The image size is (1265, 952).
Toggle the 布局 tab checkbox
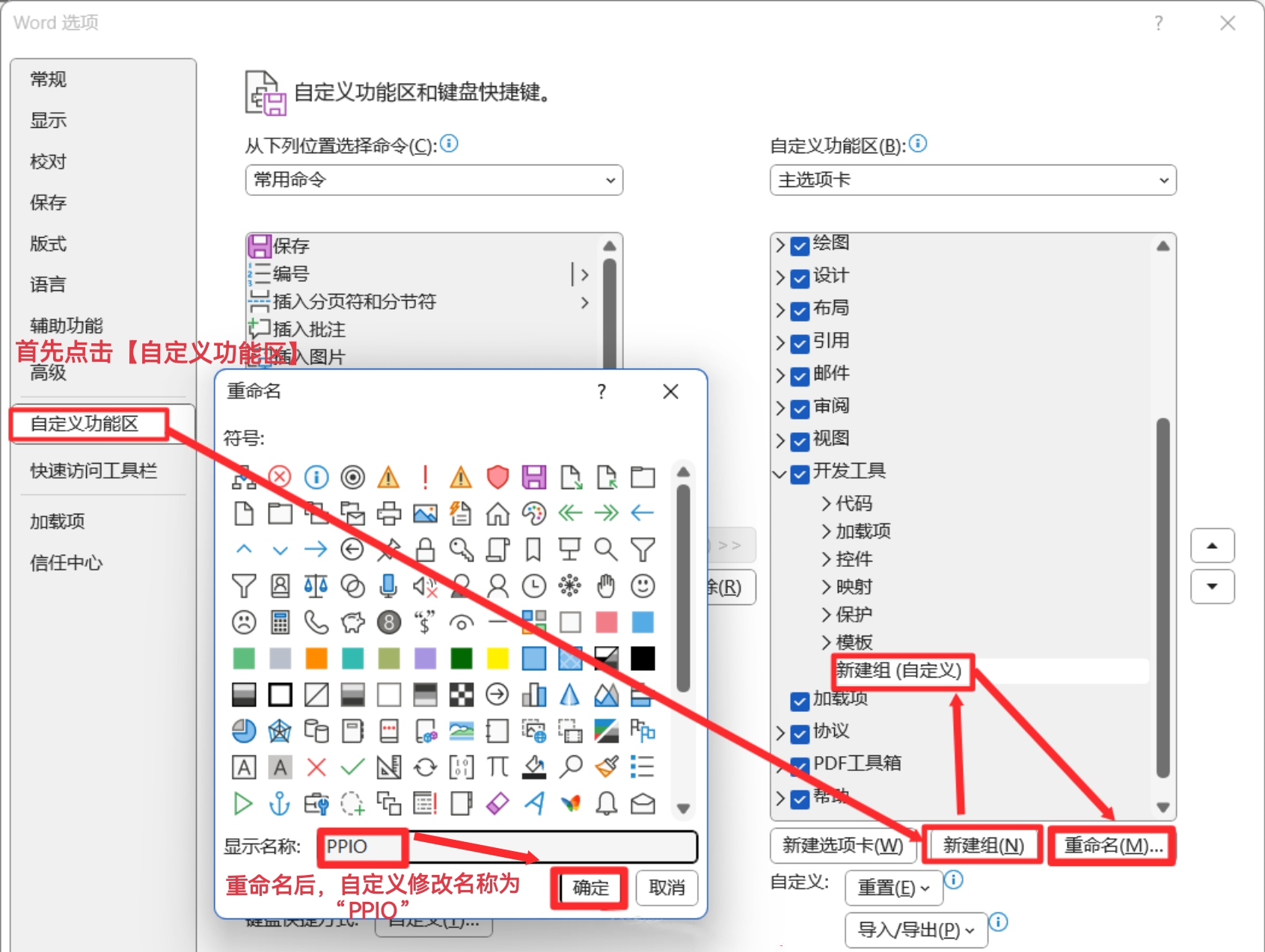point(800,310)
